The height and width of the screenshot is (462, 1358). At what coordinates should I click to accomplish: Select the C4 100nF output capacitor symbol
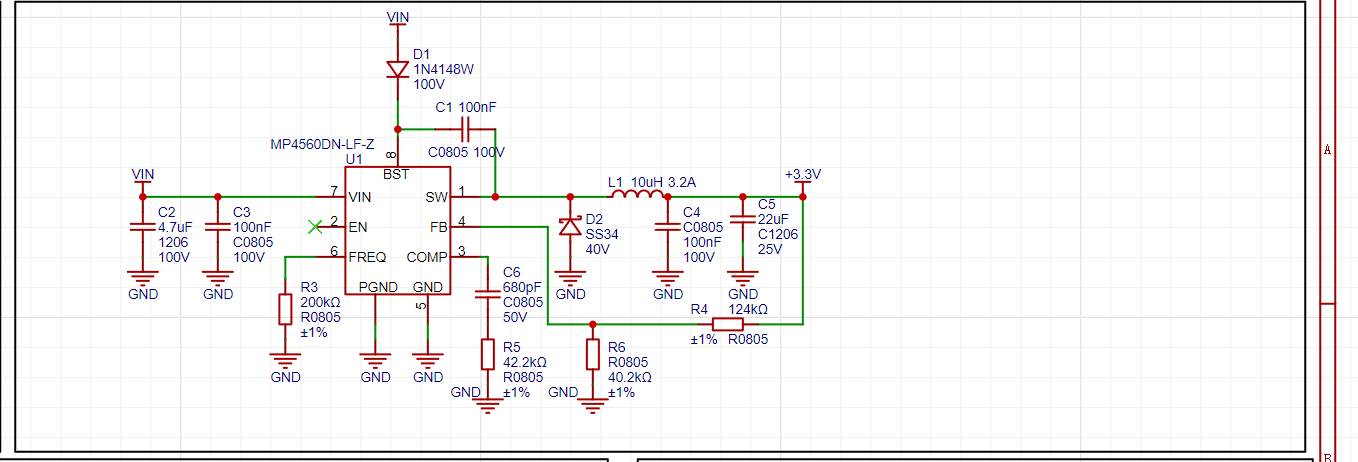[x=667, y=227]
